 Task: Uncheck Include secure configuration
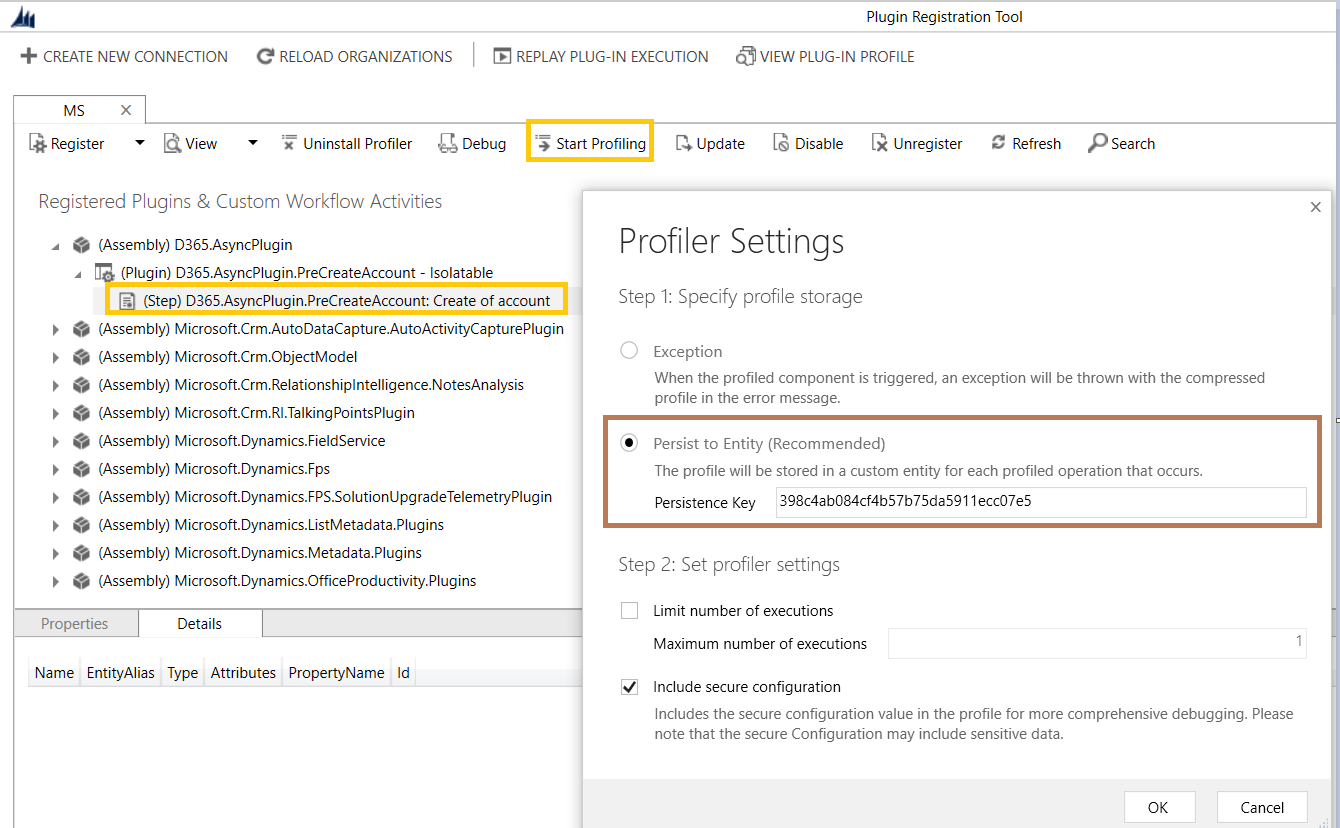(629, 687)
